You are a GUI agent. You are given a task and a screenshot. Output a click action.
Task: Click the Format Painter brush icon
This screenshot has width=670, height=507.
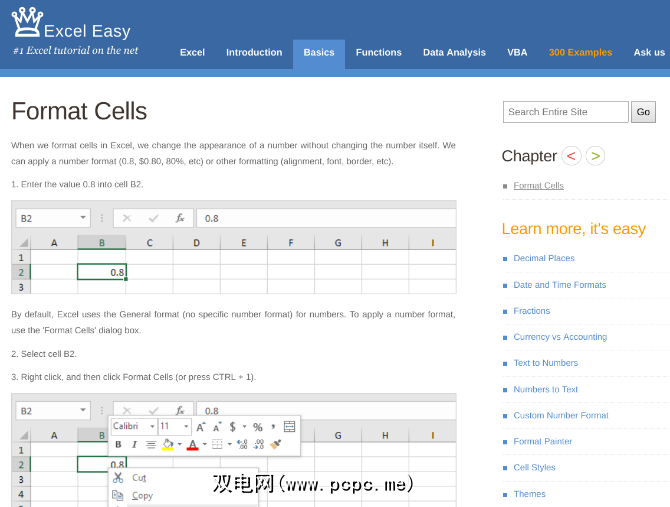276,445
